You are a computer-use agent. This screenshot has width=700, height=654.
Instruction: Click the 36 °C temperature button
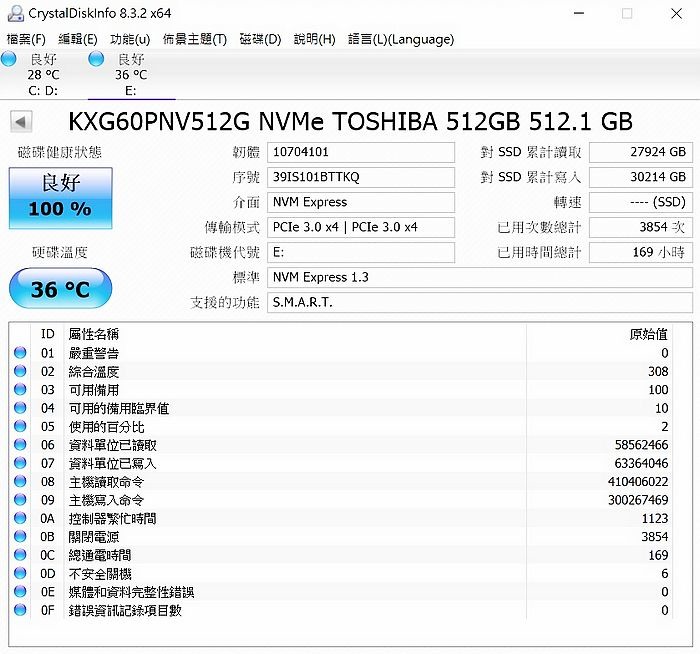point(61,288)
